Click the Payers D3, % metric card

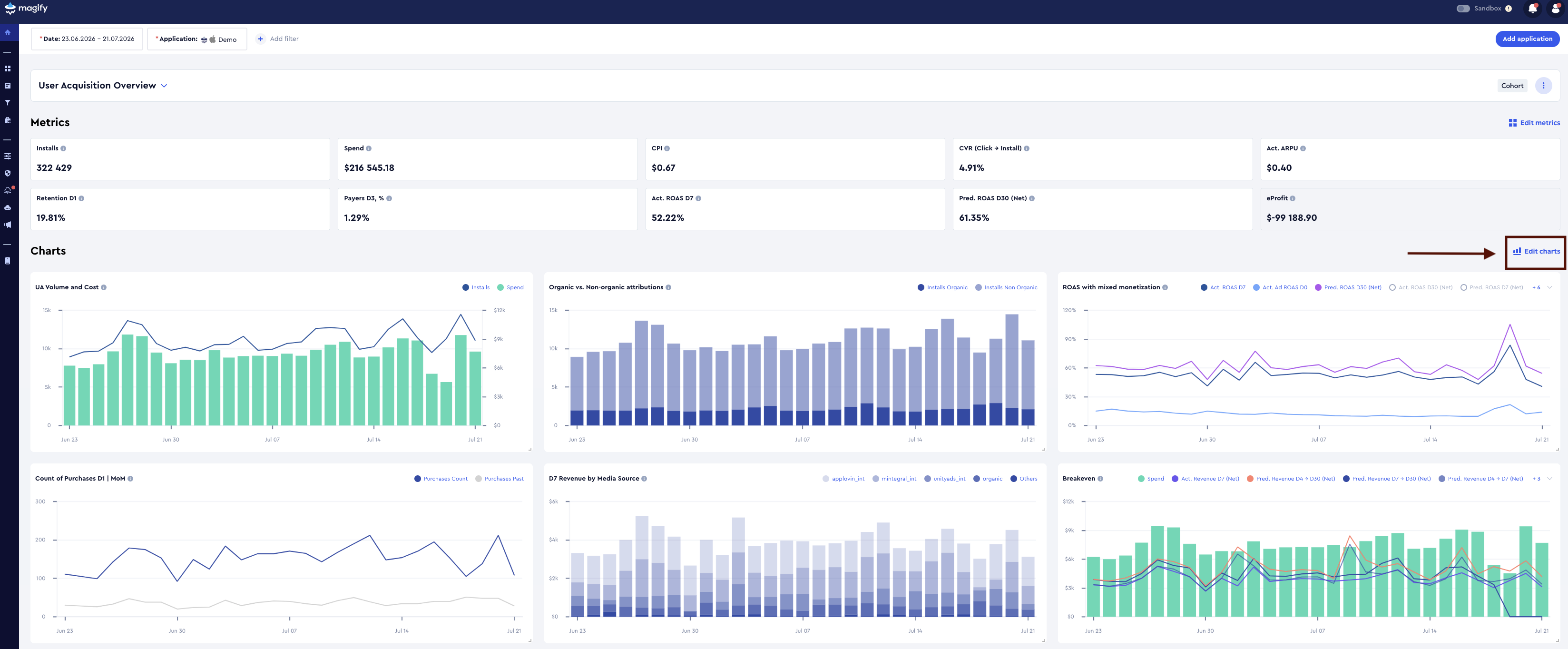click(x=488, y=209)
